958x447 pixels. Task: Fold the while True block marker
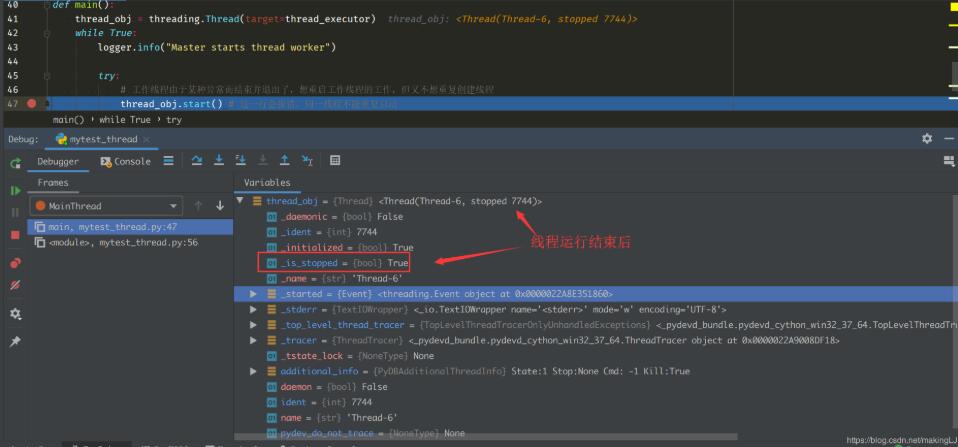(x=47, y=33)
